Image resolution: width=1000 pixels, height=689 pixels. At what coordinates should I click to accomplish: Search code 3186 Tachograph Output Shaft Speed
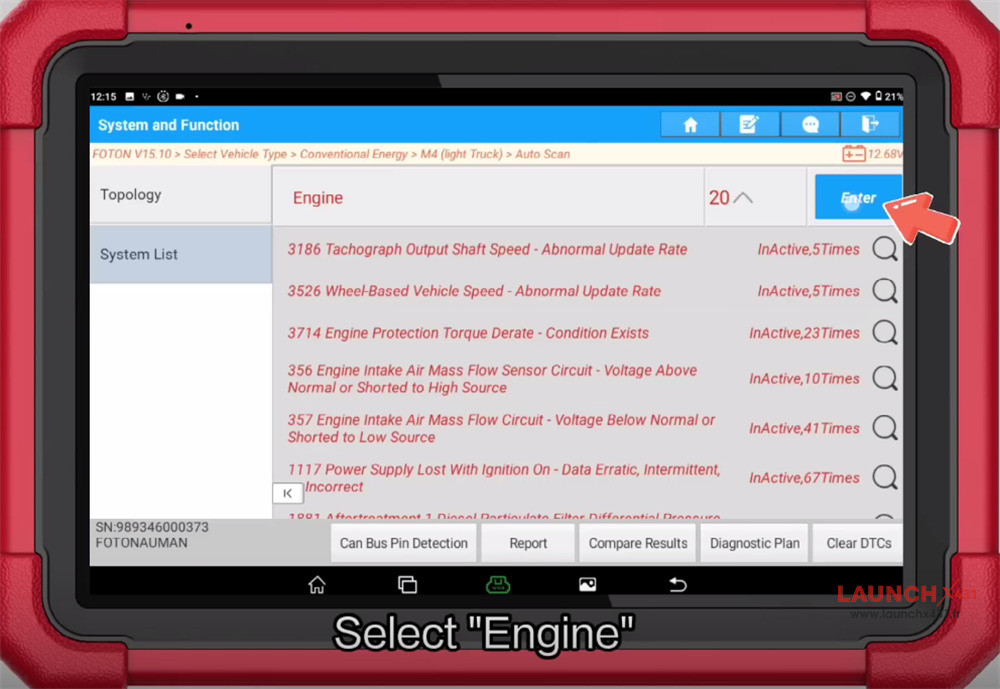(885, 249)
